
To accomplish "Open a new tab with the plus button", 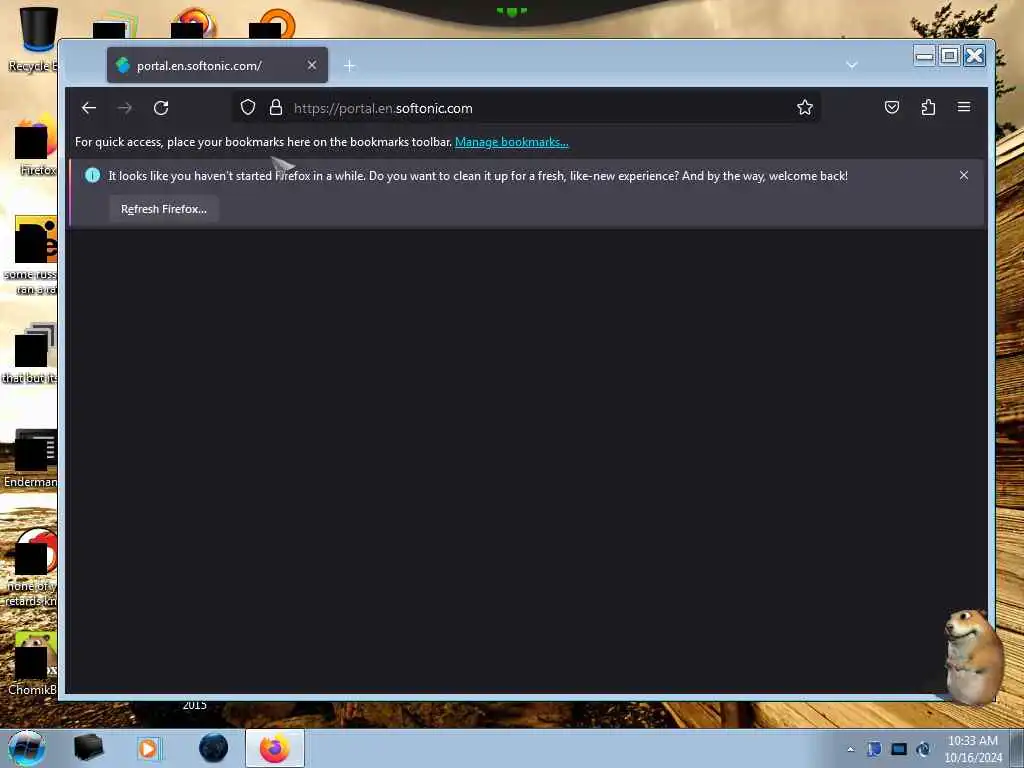I will pos(349,65).
